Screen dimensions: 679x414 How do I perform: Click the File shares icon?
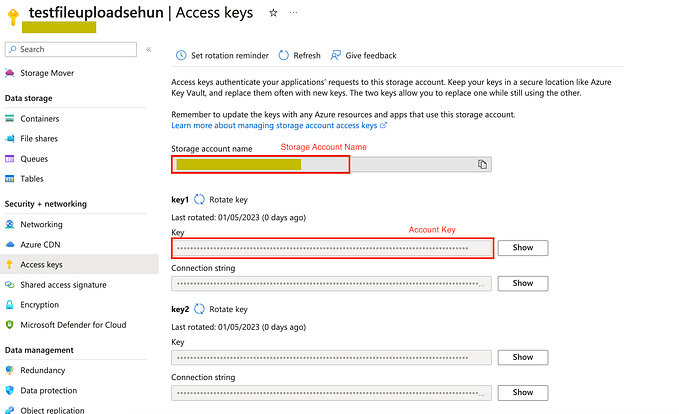(x=10, y=139)
